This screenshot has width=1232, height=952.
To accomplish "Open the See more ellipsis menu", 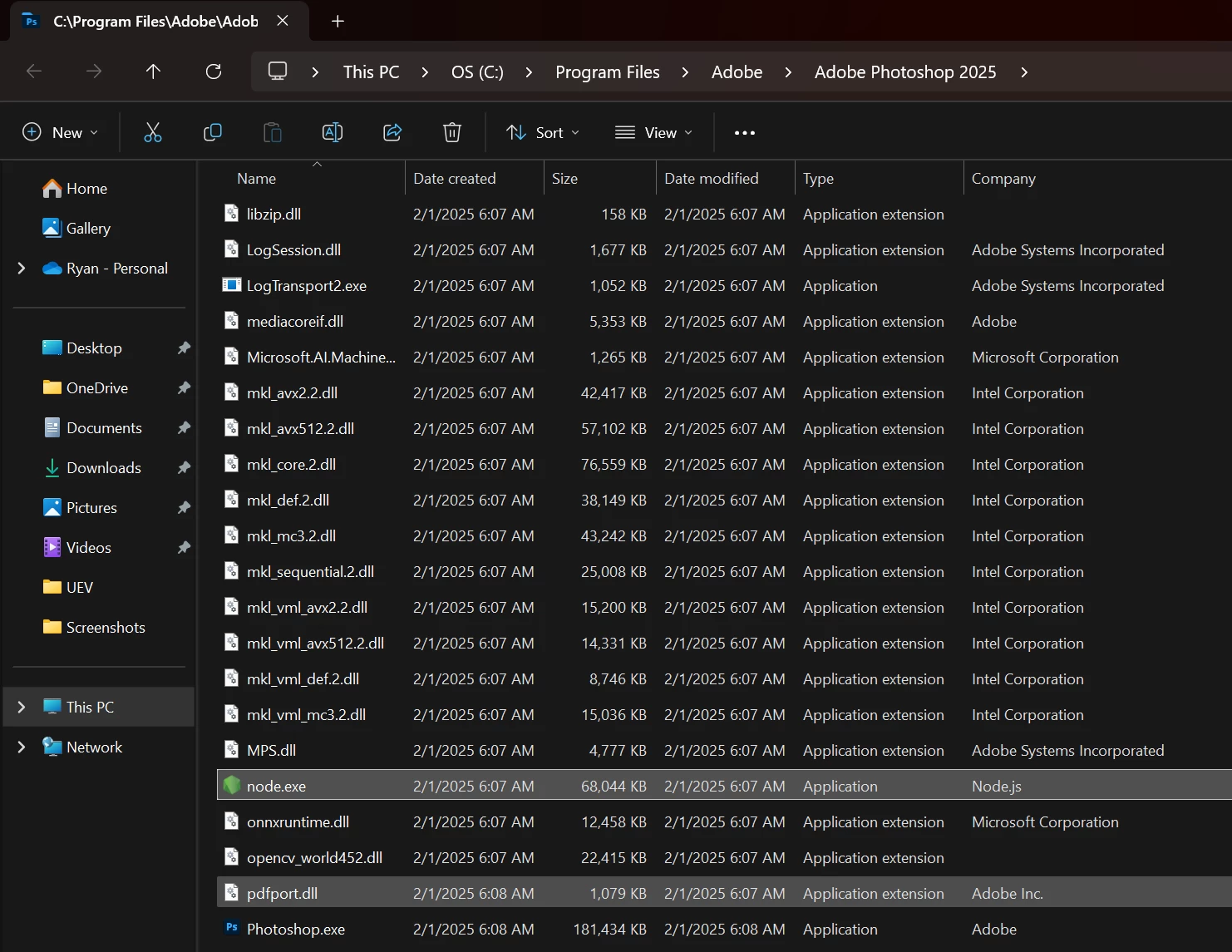I will click(745, 133).
